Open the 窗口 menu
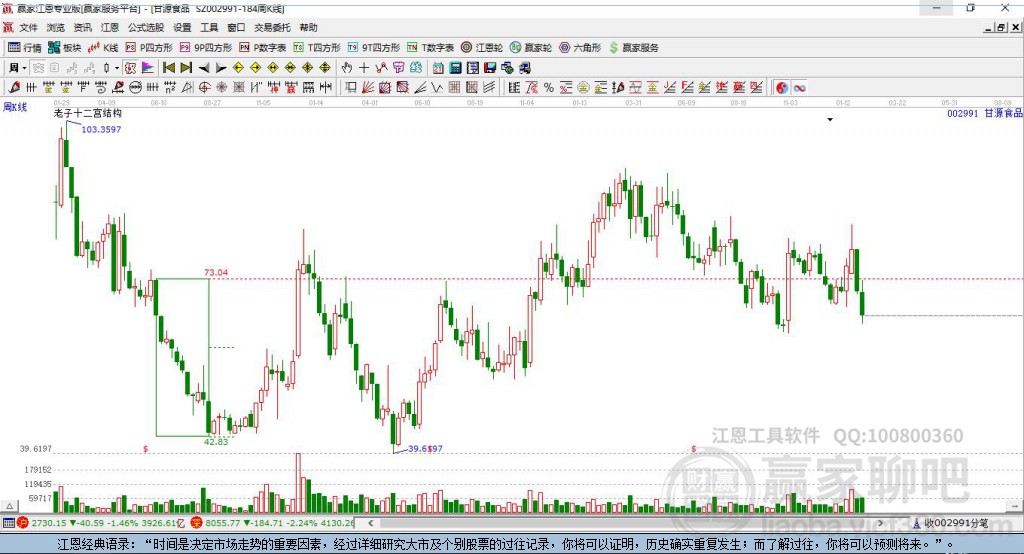Viewport: 1024px width, 554px height. pyautogui.click(x=236, y=27)
